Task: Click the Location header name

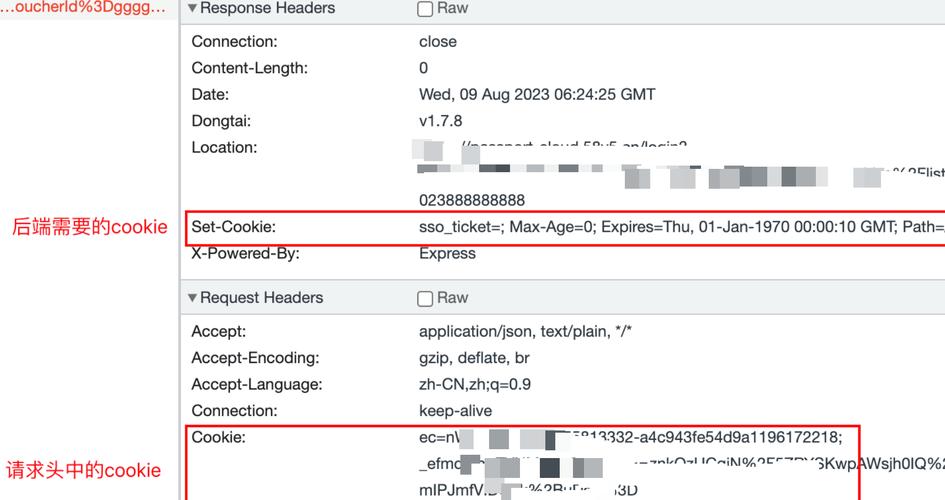Action: 224,147
